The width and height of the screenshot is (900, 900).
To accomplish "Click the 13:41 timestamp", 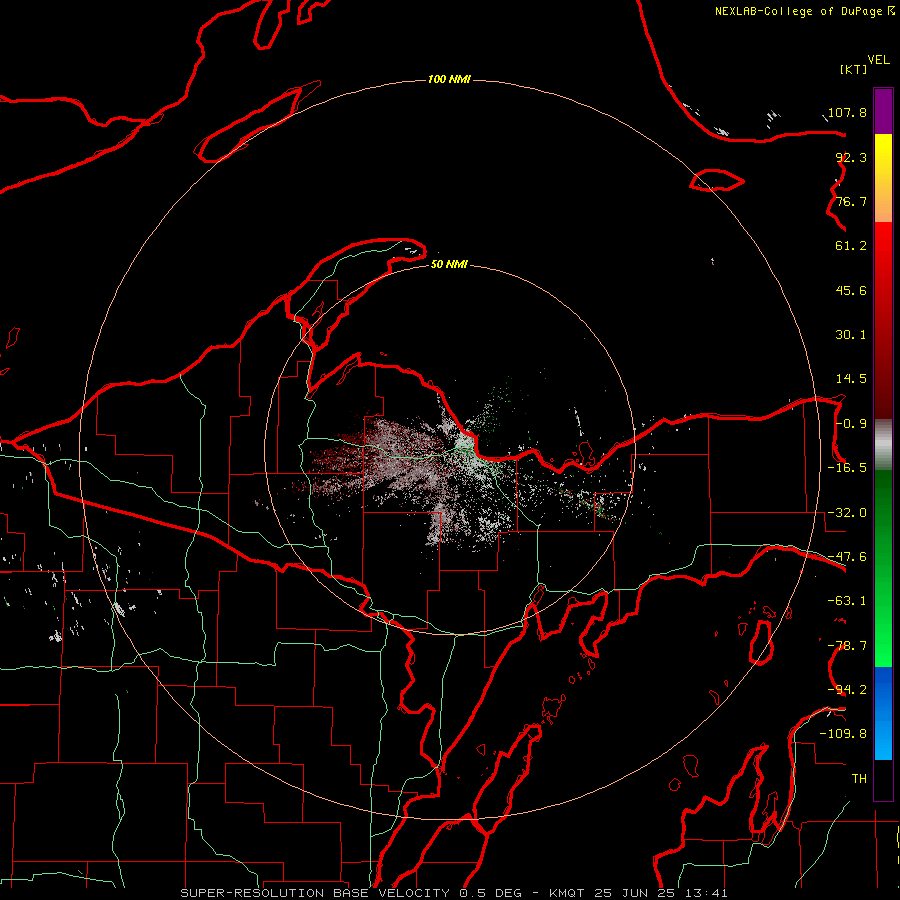I will point(706,893).
